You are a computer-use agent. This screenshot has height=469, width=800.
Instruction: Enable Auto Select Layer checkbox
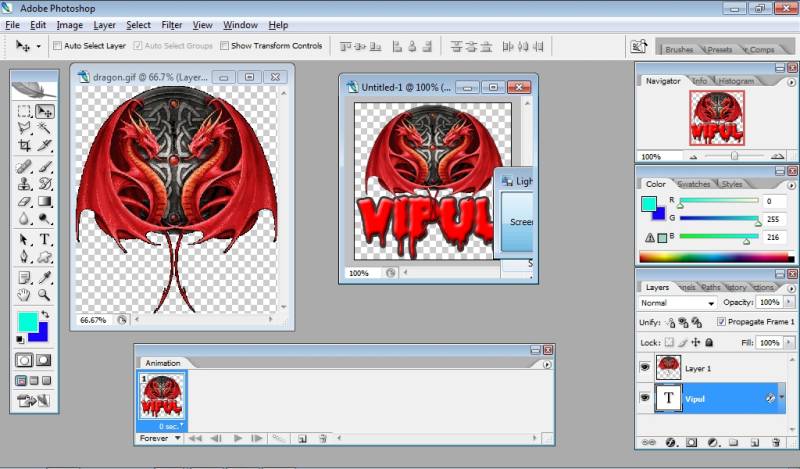pos(58,45)
